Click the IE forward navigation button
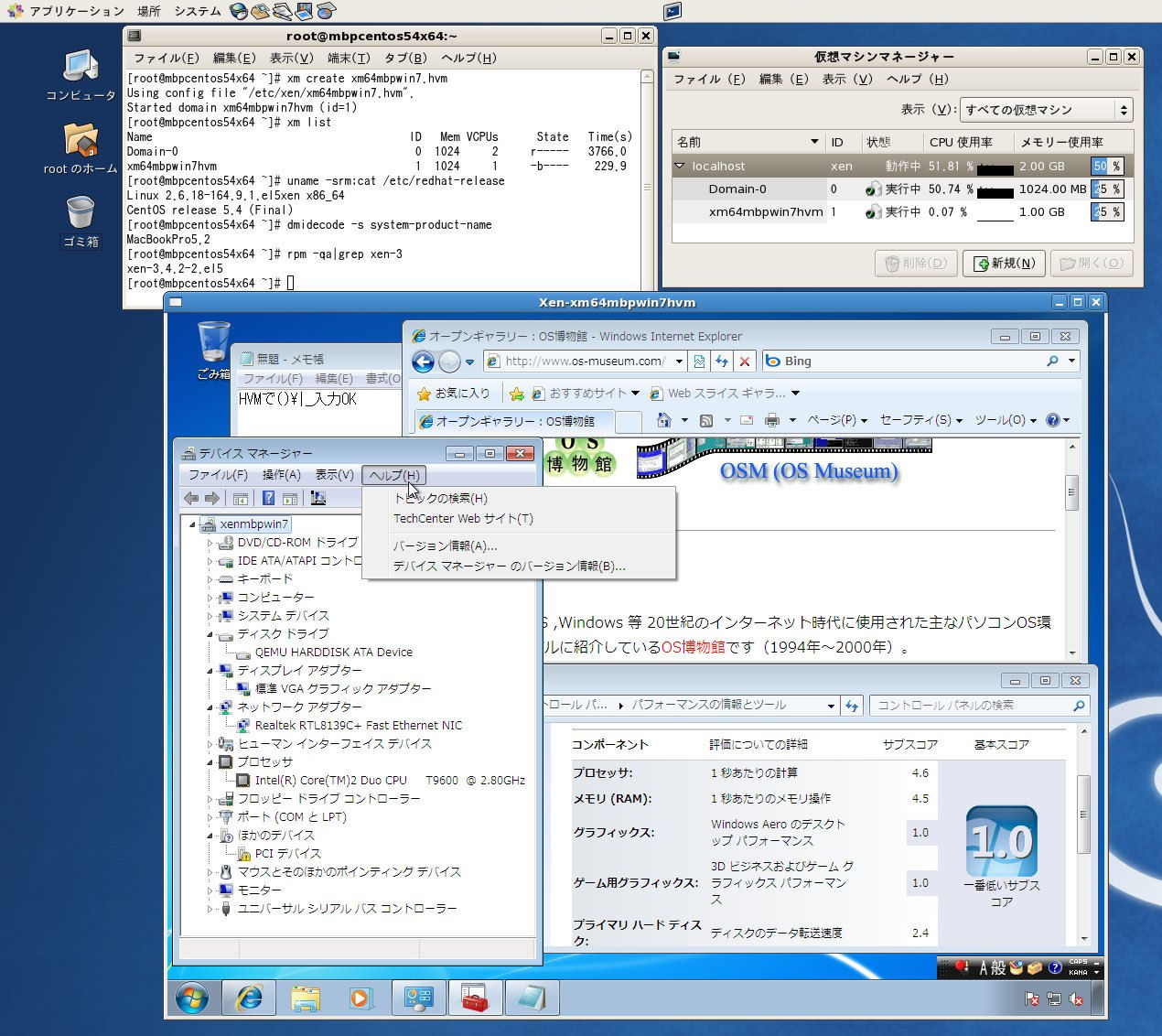 (449, 362)
